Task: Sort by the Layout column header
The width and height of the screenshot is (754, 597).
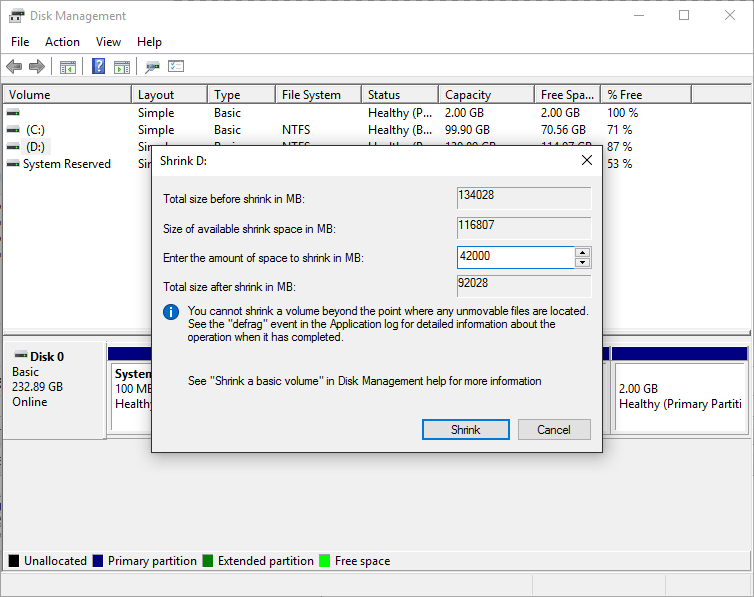Action: point(170,95)
